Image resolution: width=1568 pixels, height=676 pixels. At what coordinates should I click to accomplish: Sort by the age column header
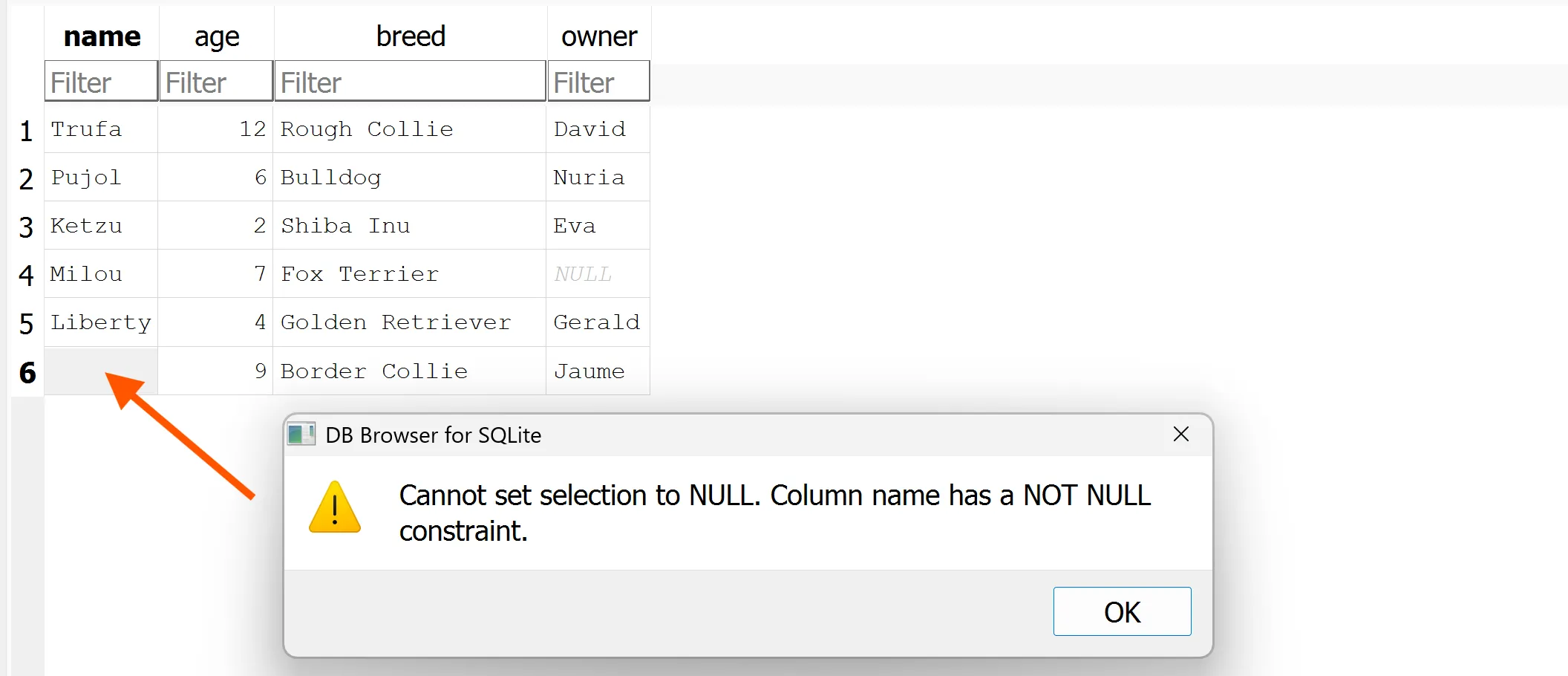click(216, 36)
